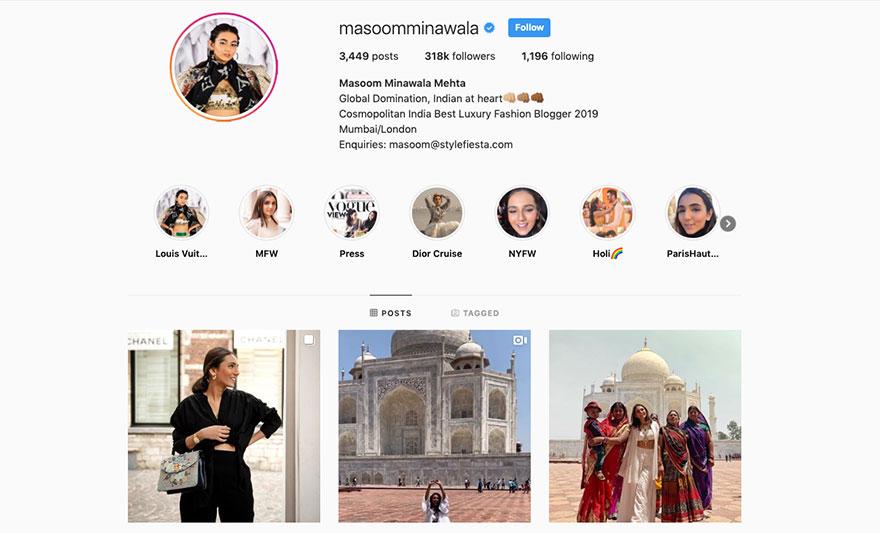Switch to the Posts tab

[x=391, y=313]
